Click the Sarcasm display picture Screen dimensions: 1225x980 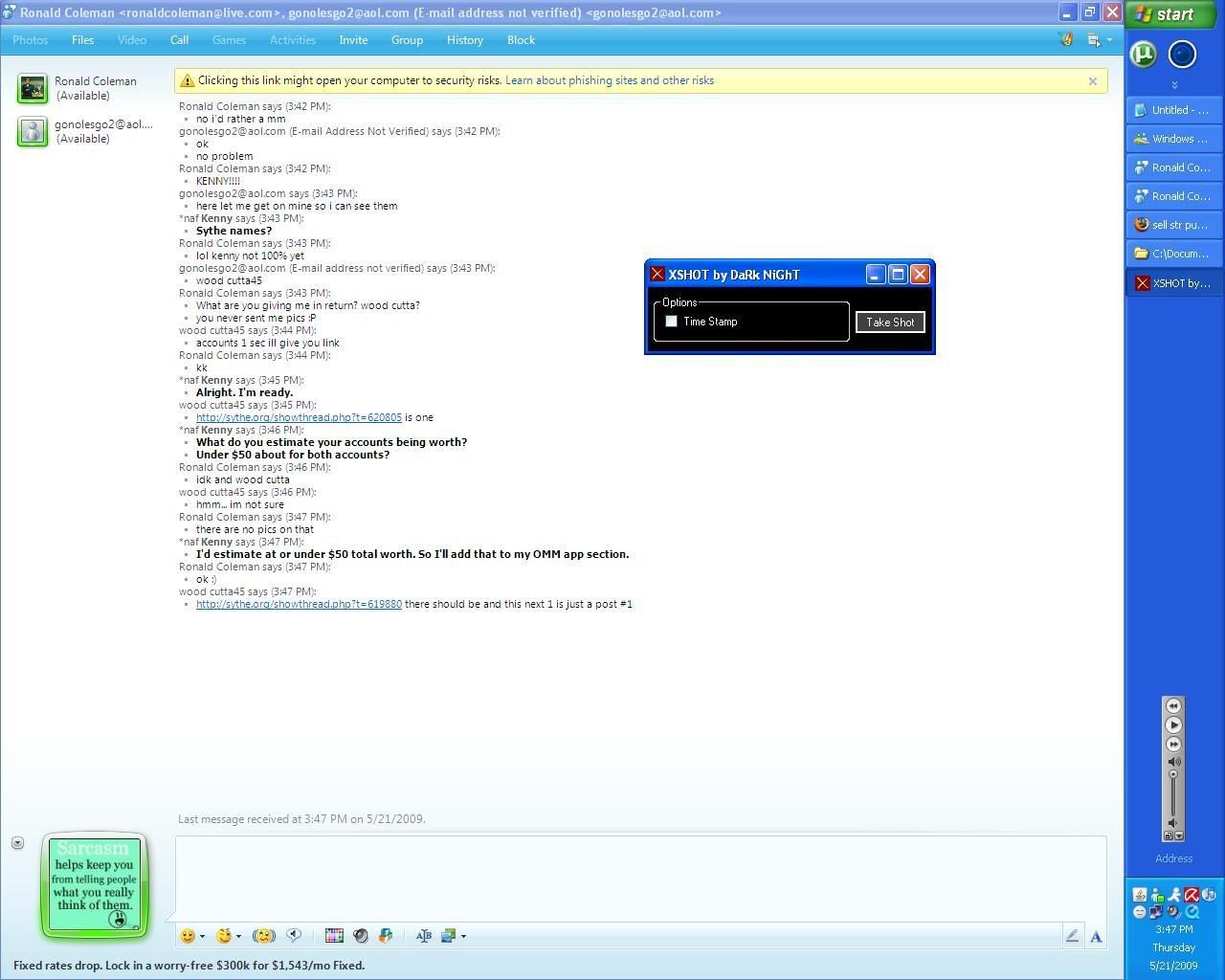point(94,884)
